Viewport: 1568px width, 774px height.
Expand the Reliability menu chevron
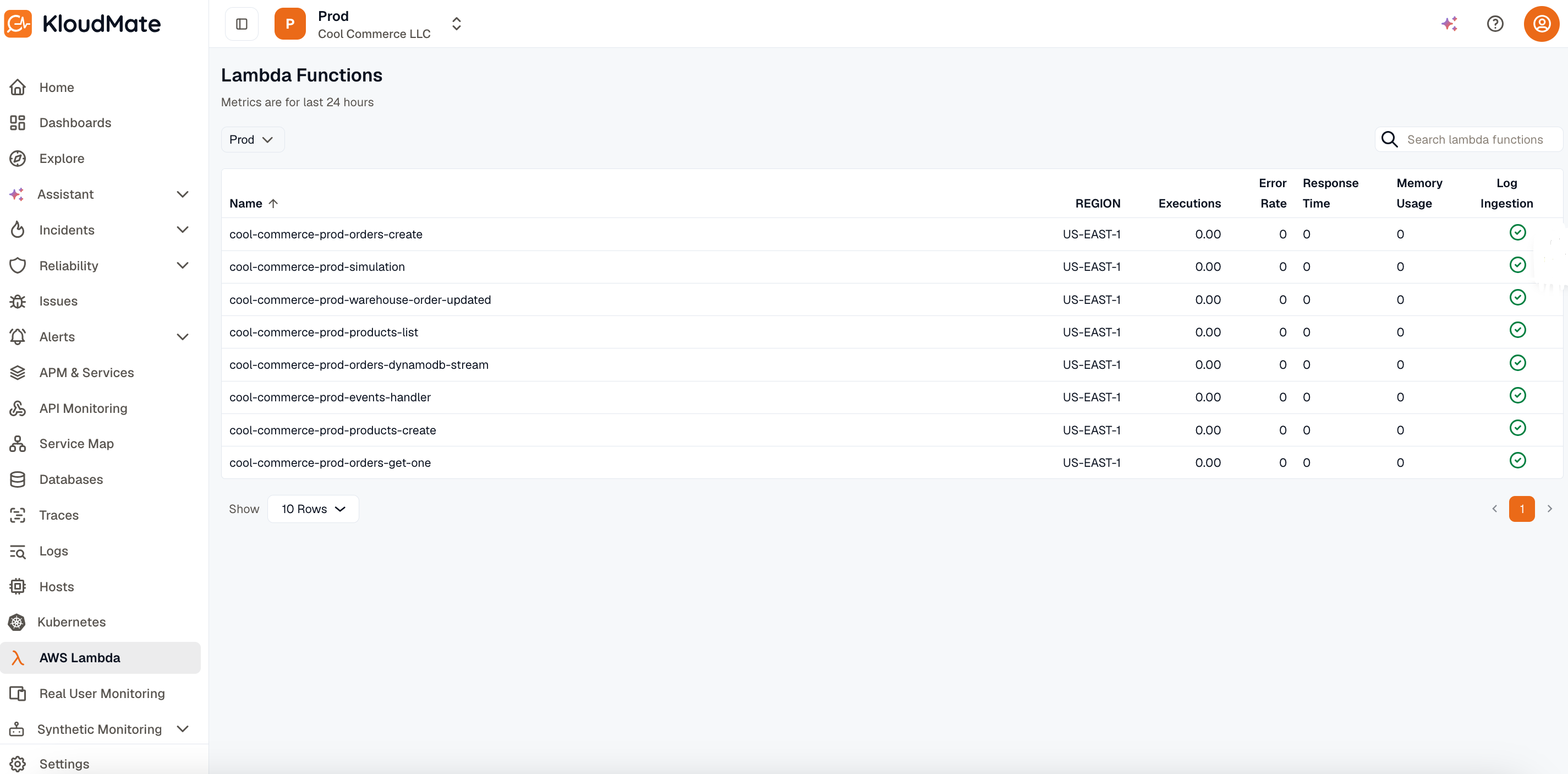(x=183, y=265)
